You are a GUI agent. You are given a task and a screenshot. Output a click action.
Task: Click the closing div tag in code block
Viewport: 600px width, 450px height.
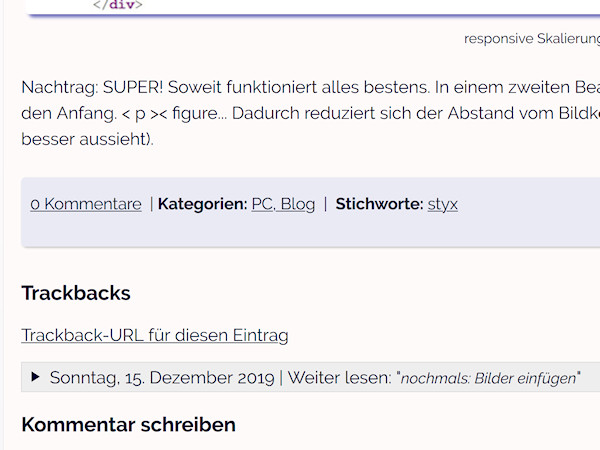click(118, 5)
